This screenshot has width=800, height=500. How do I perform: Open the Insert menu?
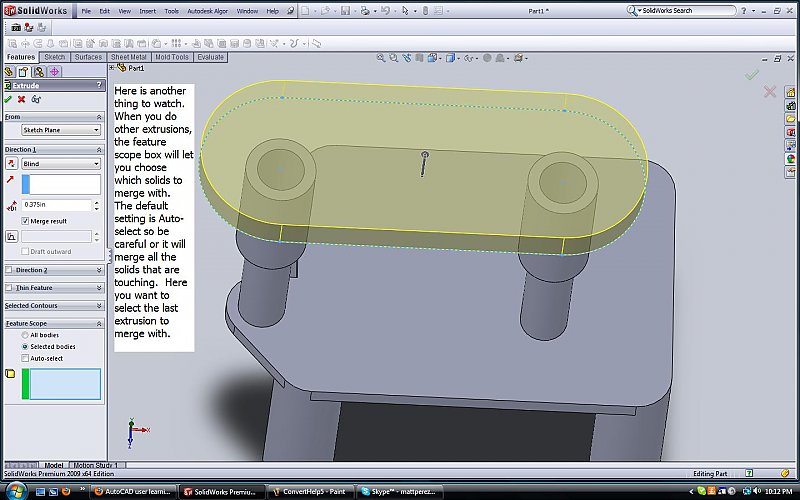[x=147, y=10]
